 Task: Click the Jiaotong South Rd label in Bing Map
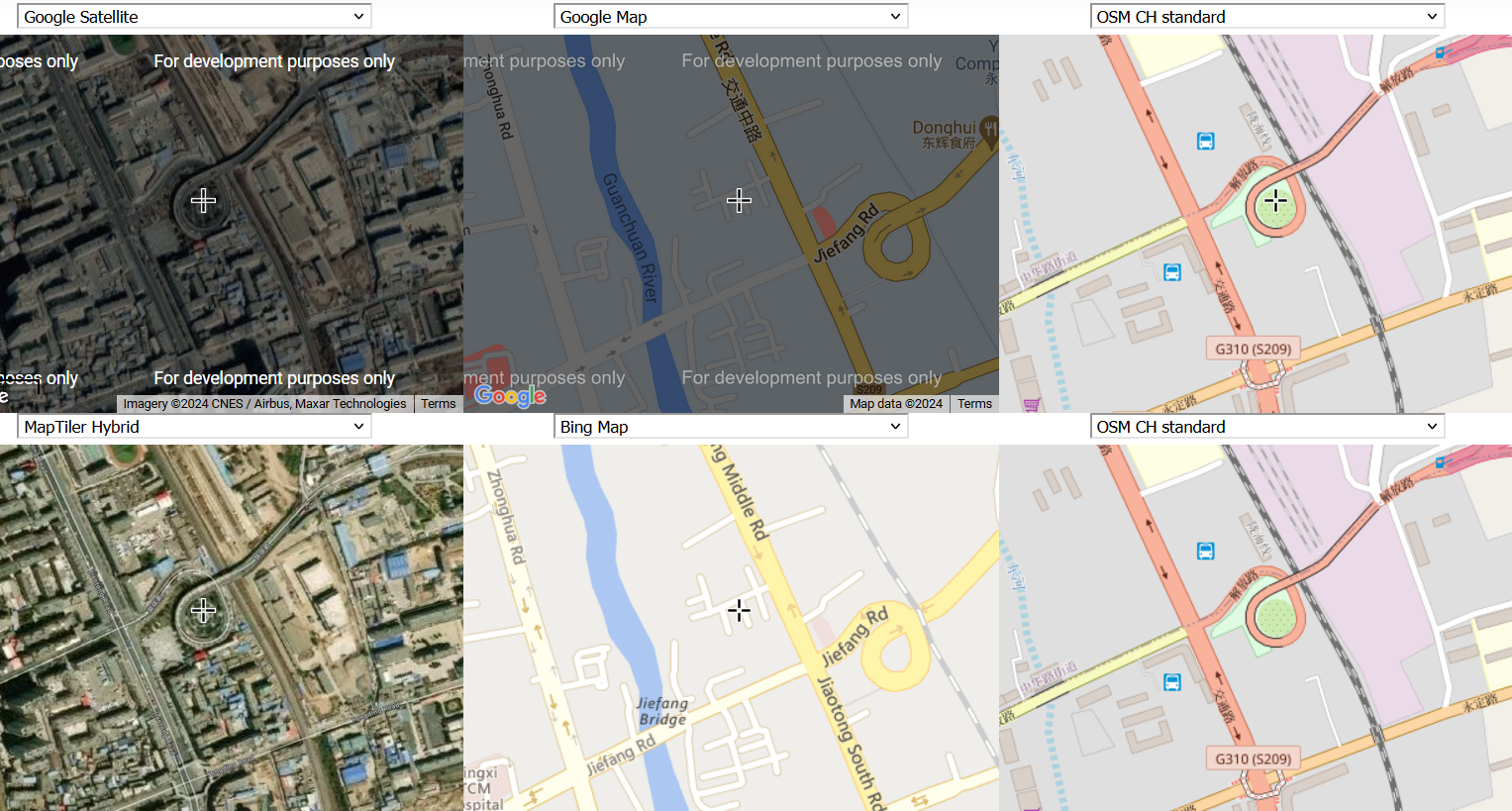click(850, 743)
